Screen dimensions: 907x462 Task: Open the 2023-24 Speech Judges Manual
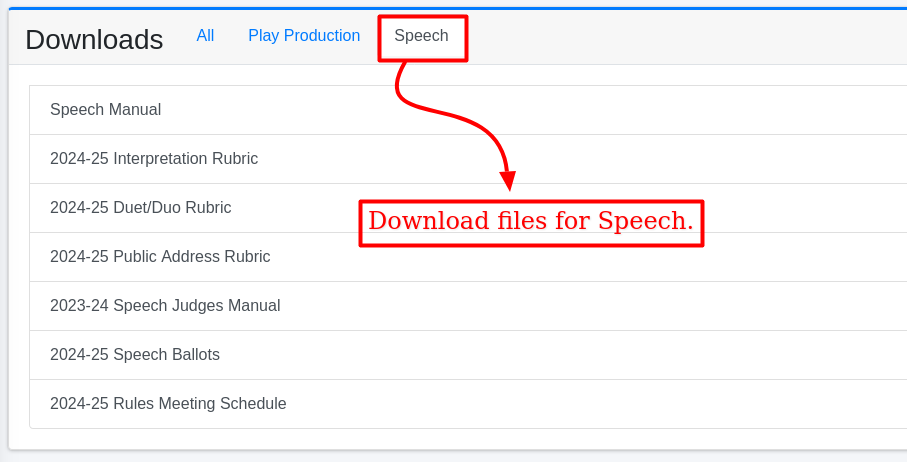click(x=165, y=306)
